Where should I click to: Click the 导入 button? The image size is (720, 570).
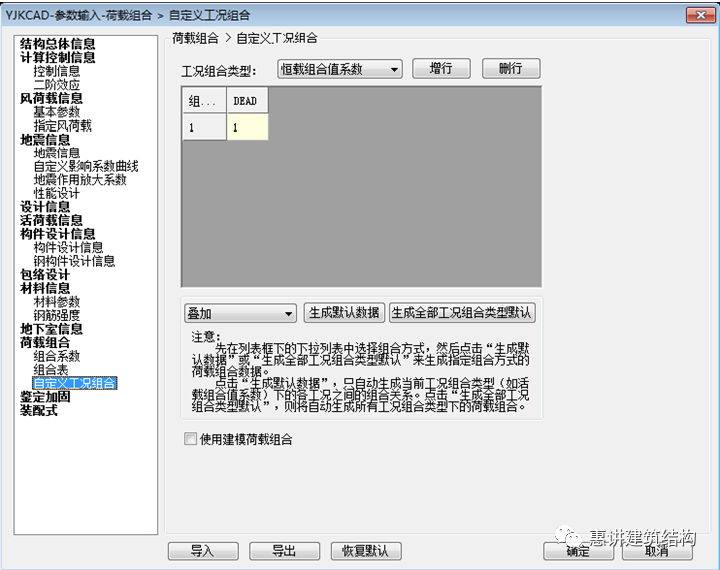pos(203,551)
